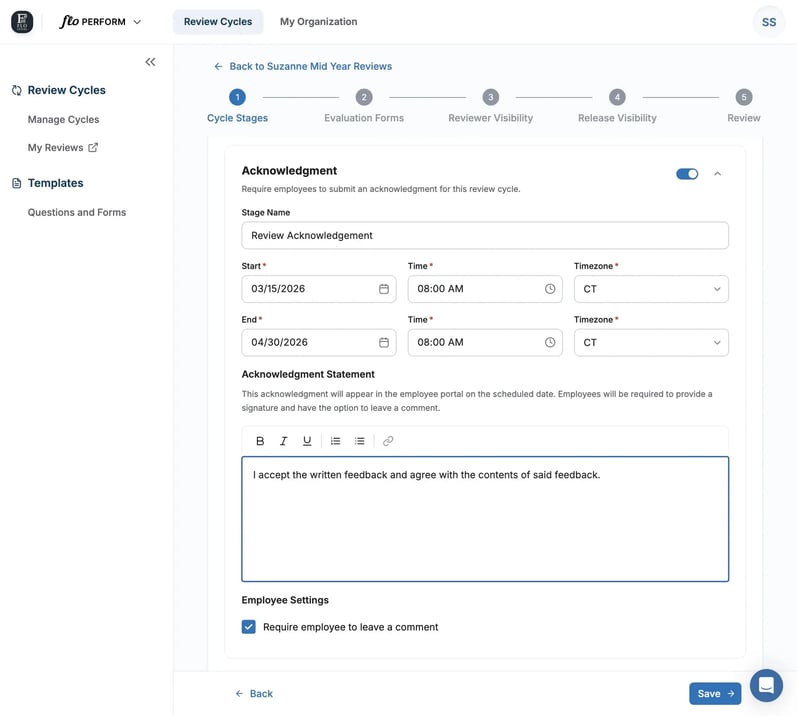797x716 pixels.
Task: Insert a numbered list in editor
Action: pyautogui.click(x=335, y=441)
